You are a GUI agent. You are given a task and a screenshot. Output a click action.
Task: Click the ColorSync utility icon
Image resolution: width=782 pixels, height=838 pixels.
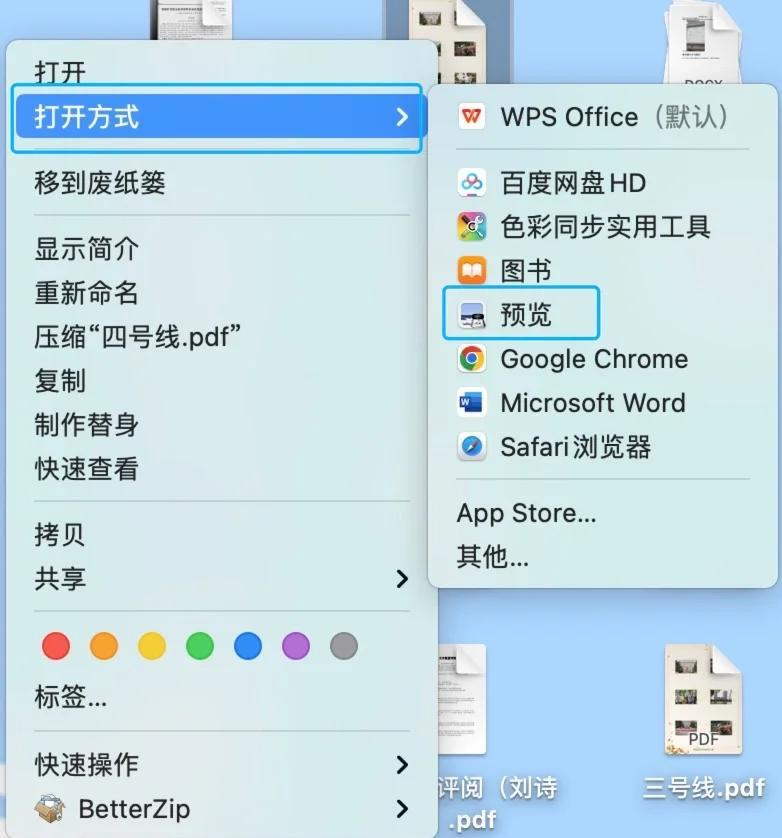click(472, 227)
